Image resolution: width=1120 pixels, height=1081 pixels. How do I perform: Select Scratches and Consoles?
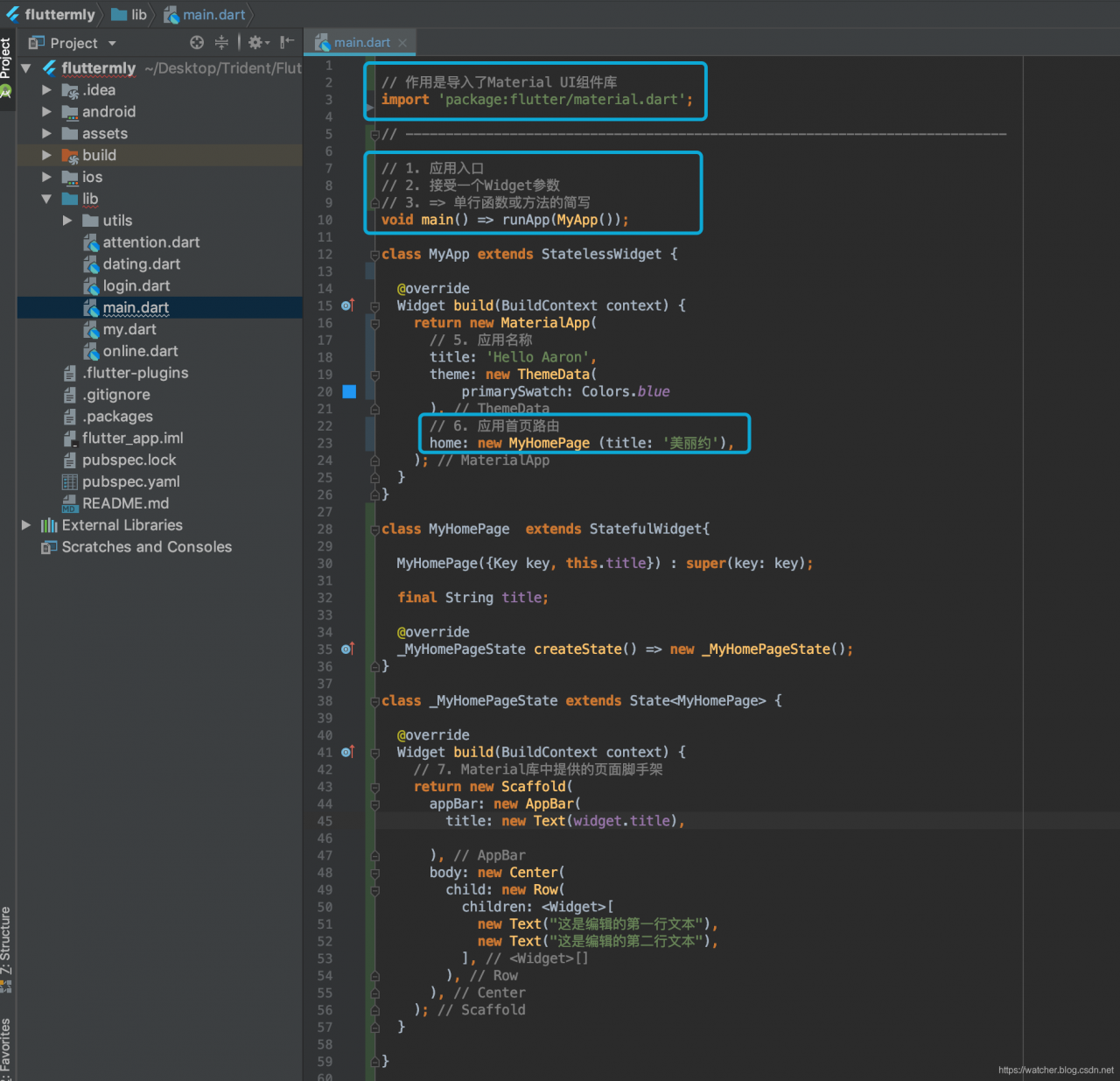click(x=146, y=547)
